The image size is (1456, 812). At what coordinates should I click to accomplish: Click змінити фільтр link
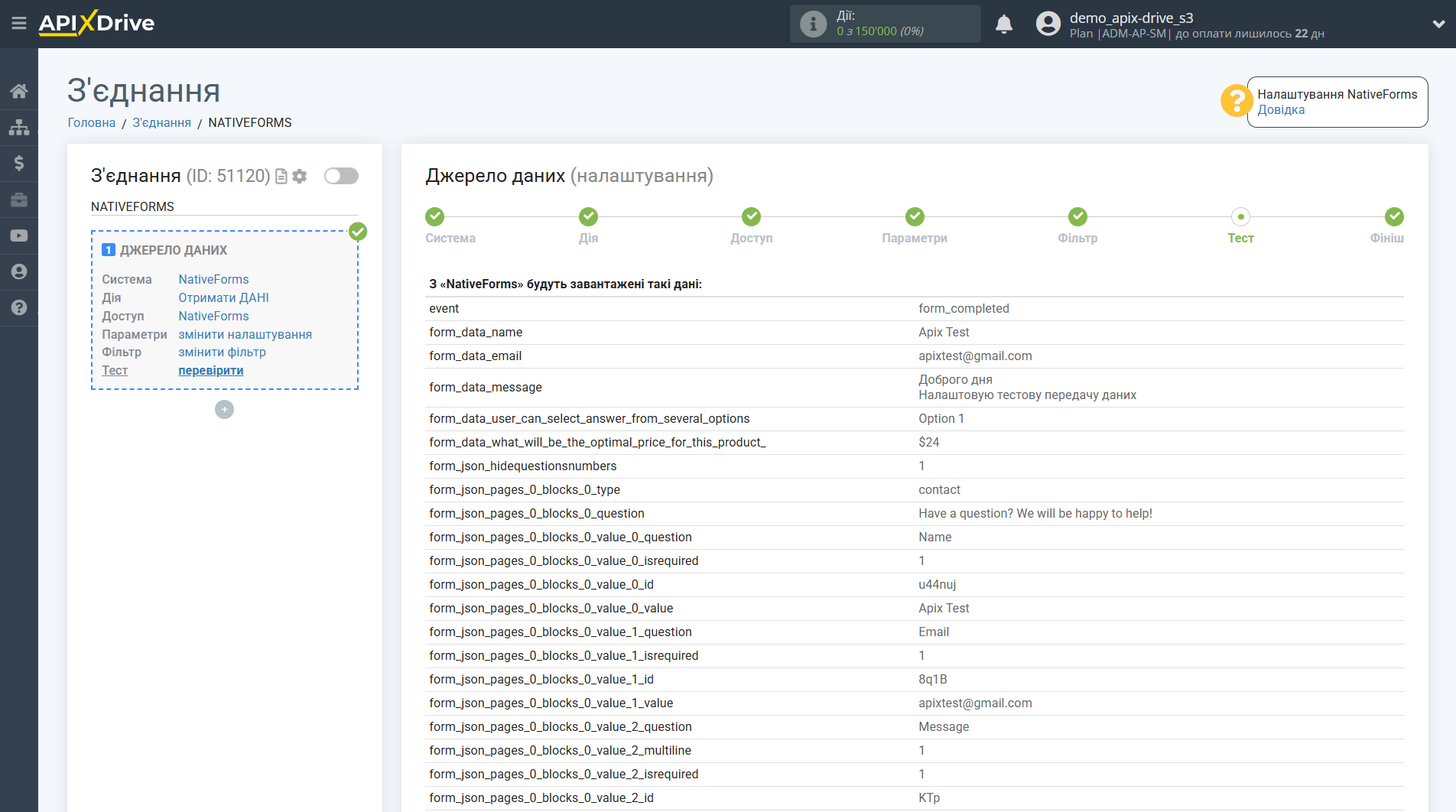click(222, 352)
